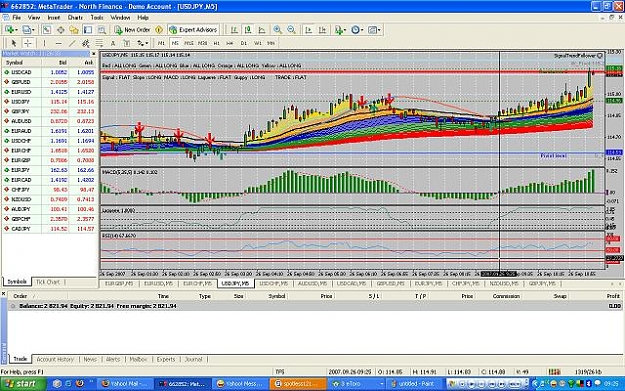
Task: Toggle the M15 timeframe button
Action: 189,43
